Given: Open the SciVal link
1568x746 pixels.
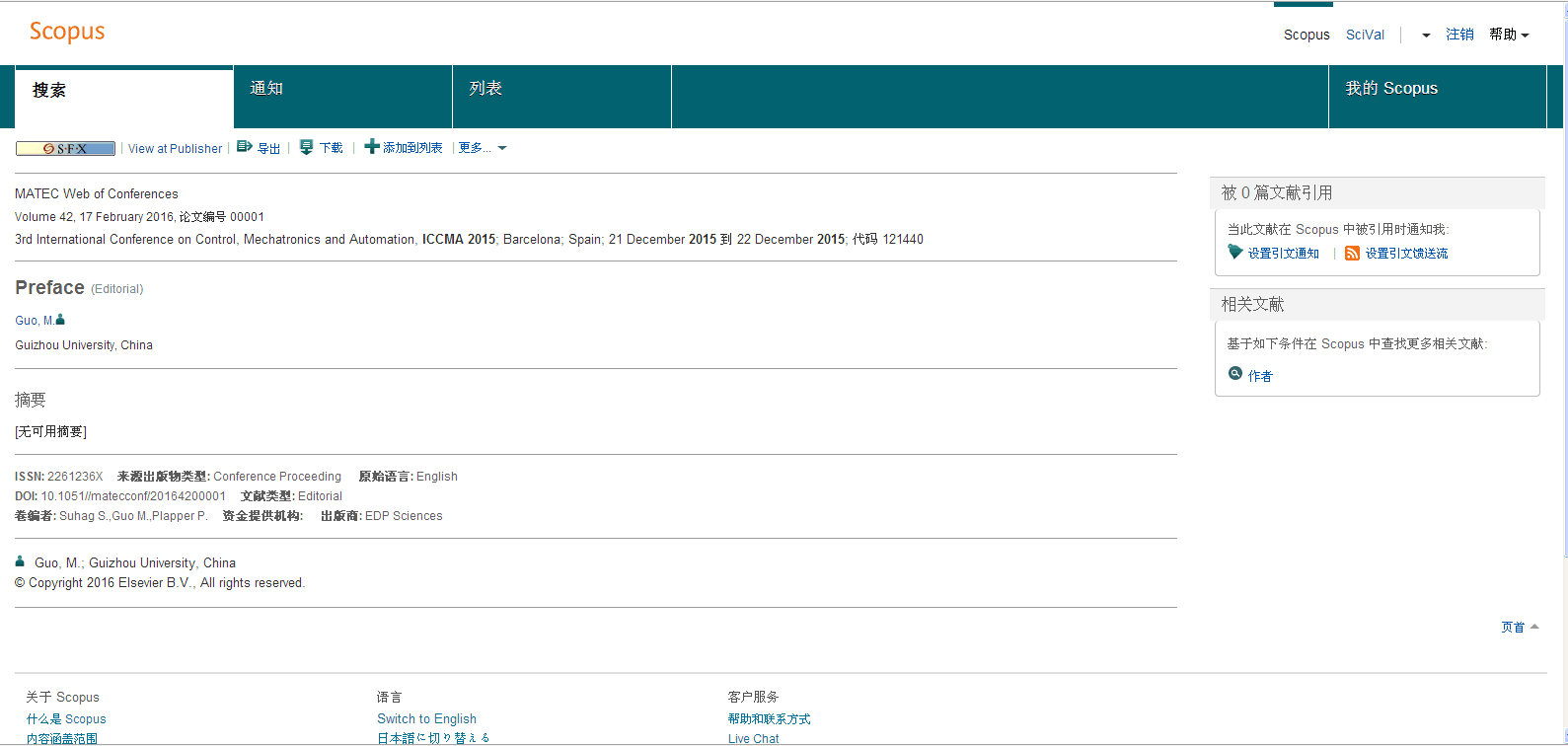Looking at the screenshot, I should point(1365,35).
